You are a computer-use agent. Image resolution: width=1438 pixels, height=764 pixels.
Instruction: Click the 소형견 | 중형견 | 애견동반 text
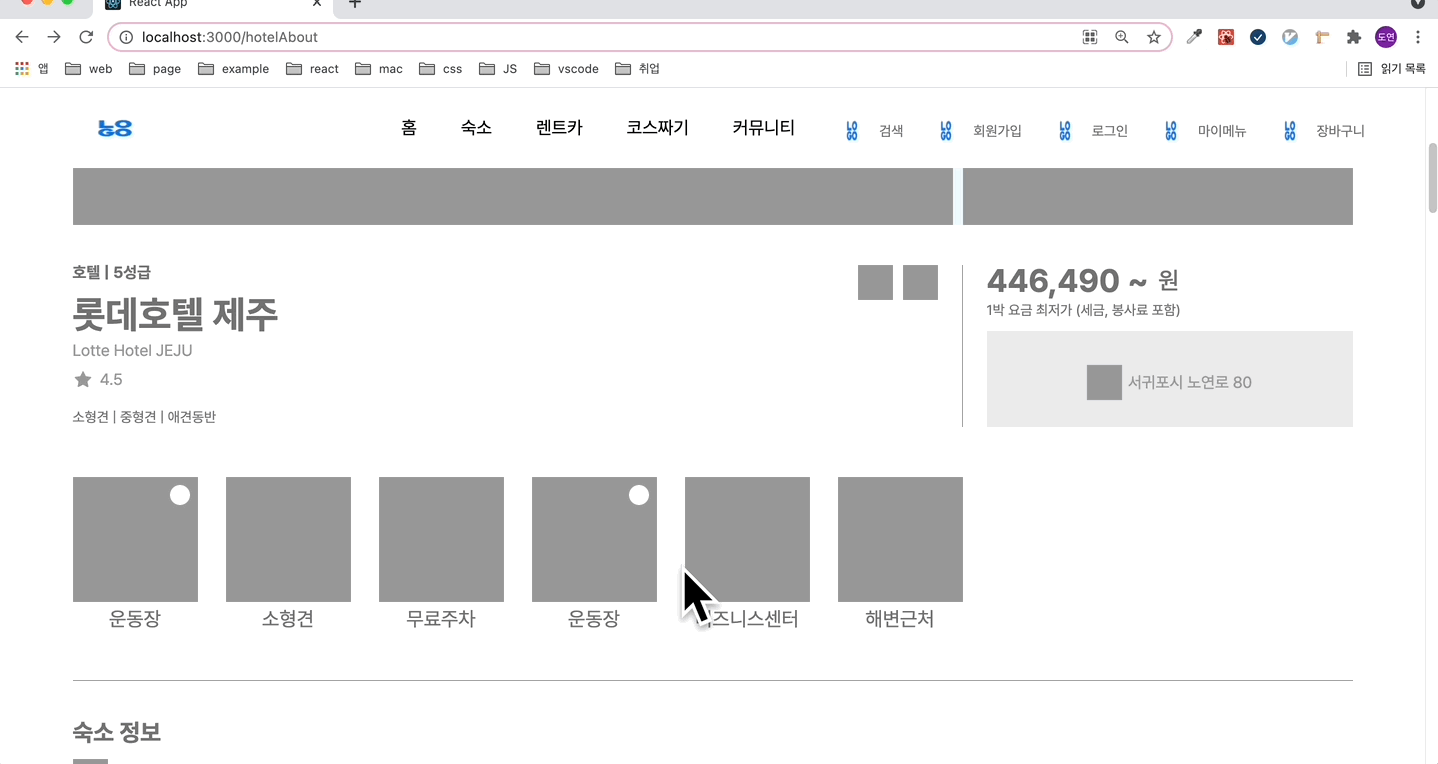(x=144, y=417)
